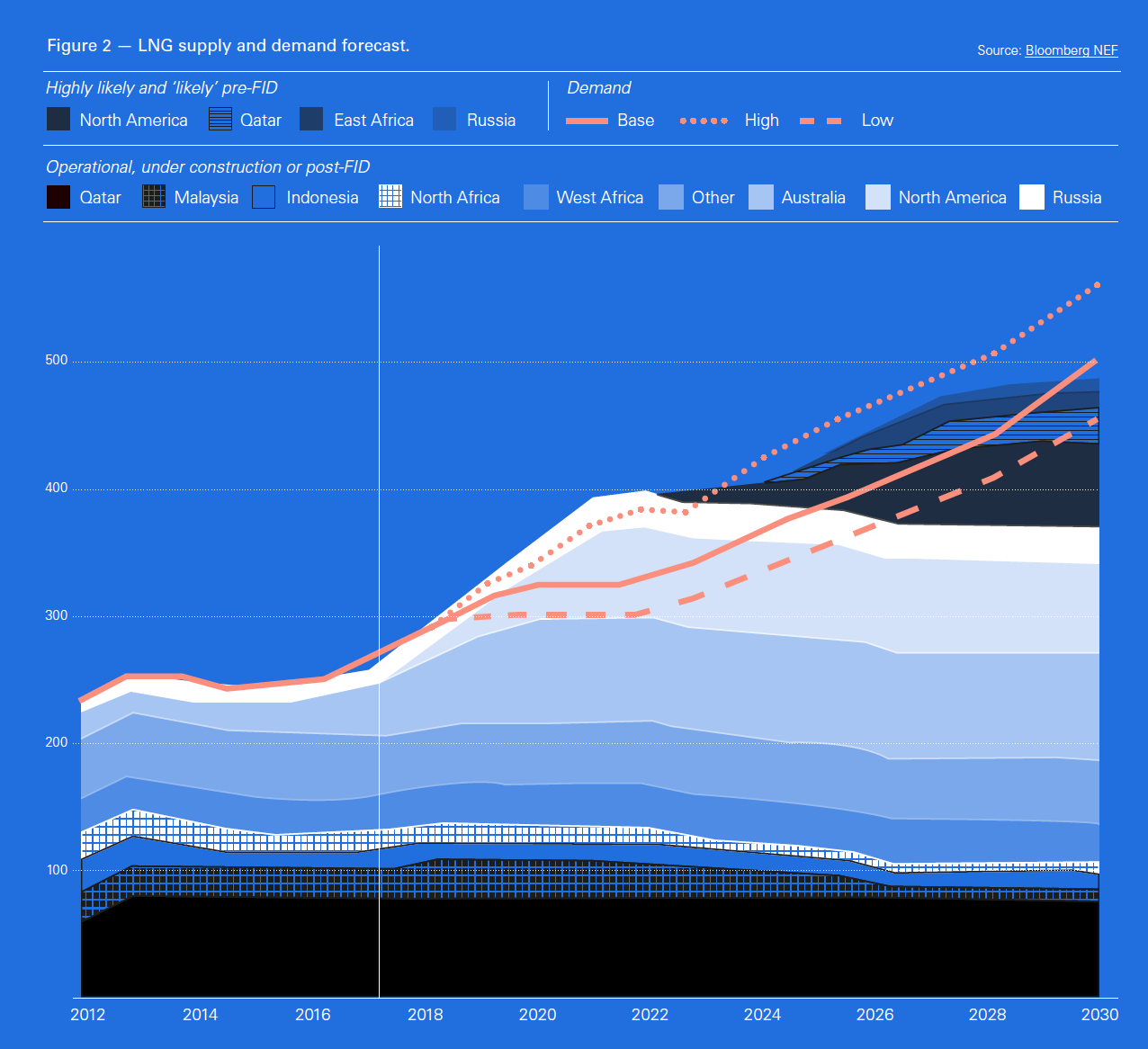Open the Bloomberg NEF source link

[1071, 50]
